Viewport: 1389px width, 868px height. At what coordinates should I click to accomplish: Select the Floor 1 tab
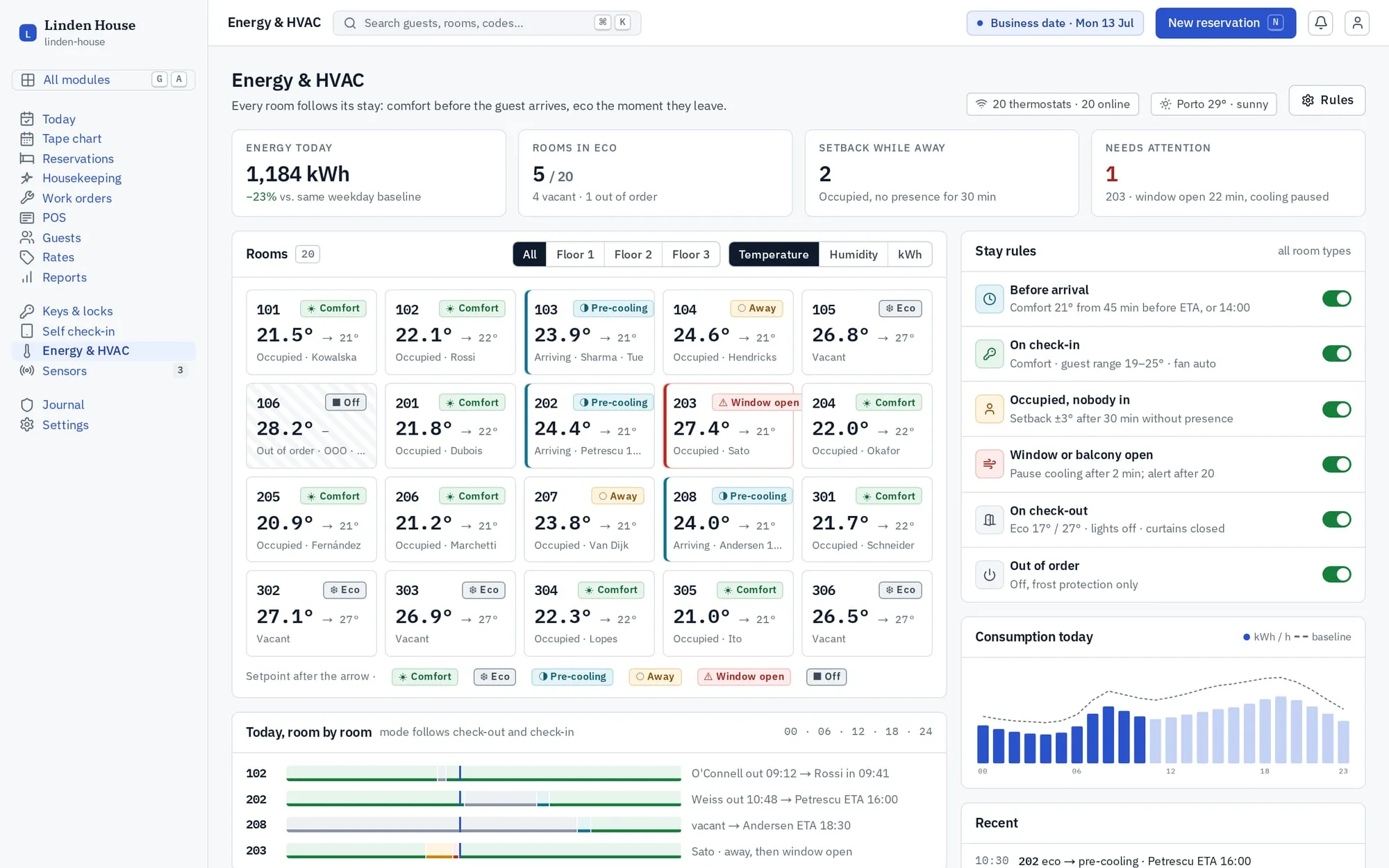point(575,254)
